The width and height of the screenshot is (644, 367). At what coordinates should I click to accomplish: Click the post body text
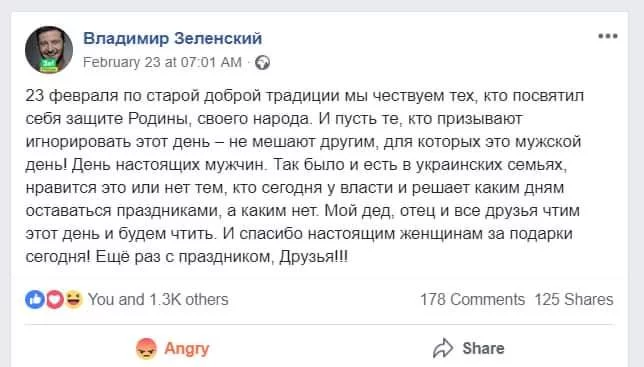point(304,176)
